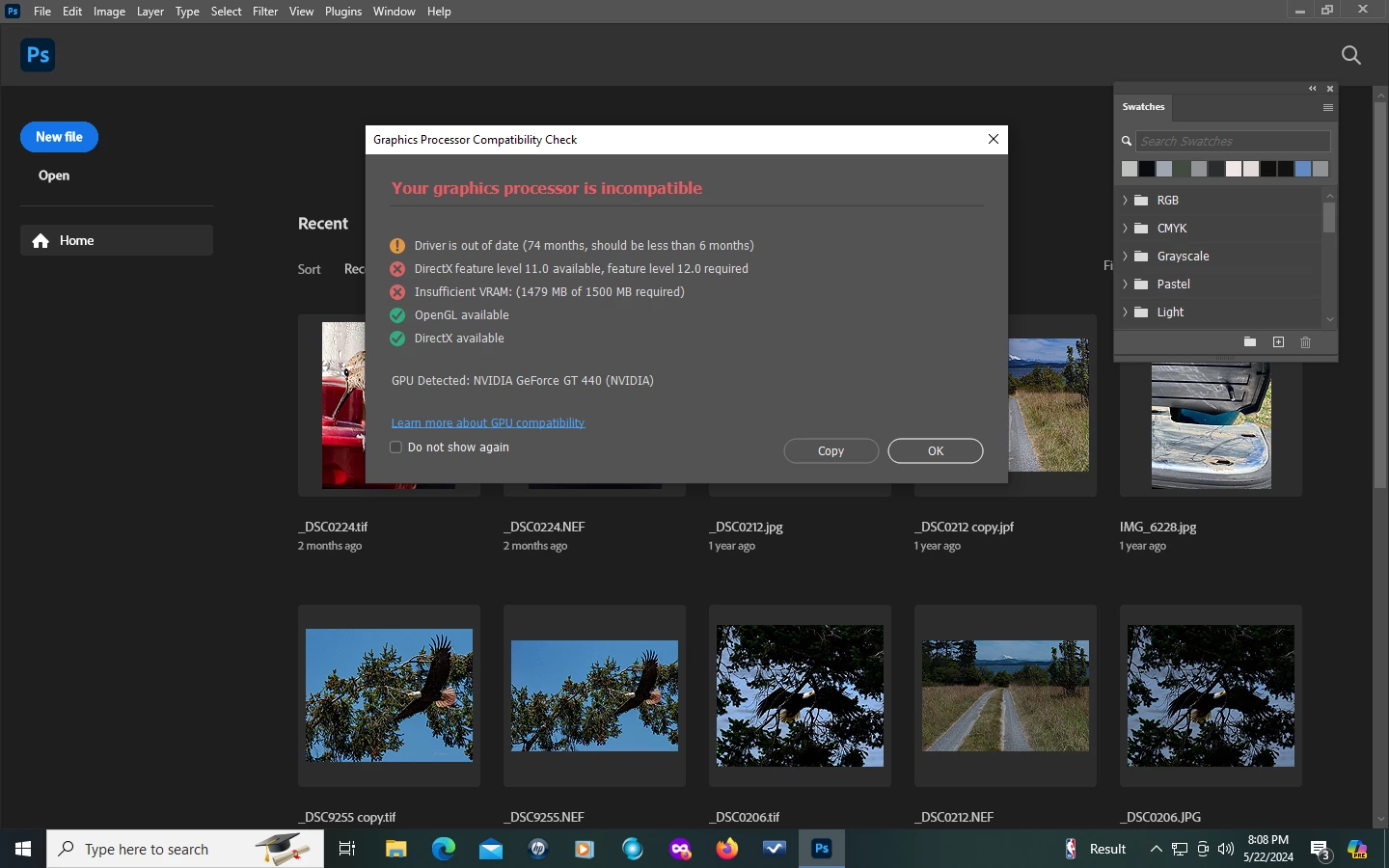
Task: Select the Swatches panel tab
Action: (1143, 107)
